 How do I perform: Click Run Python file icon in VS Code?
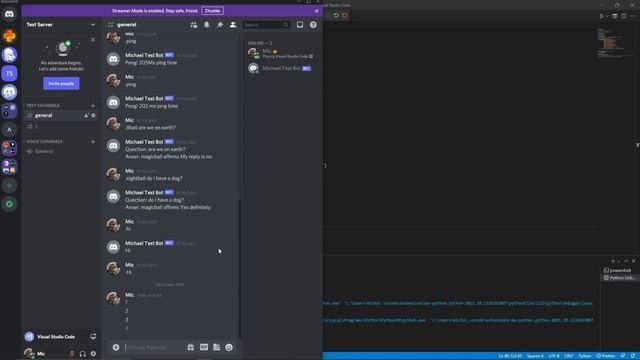[601, 16]
